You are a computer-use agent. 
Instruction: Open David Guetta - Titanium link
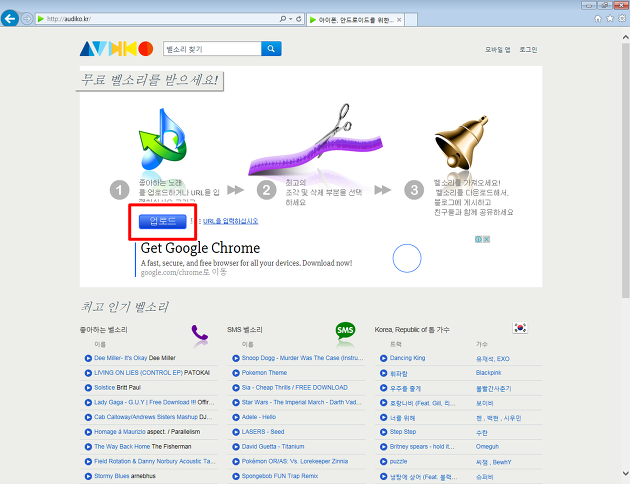pyautogui.click(x=273, y=447)
